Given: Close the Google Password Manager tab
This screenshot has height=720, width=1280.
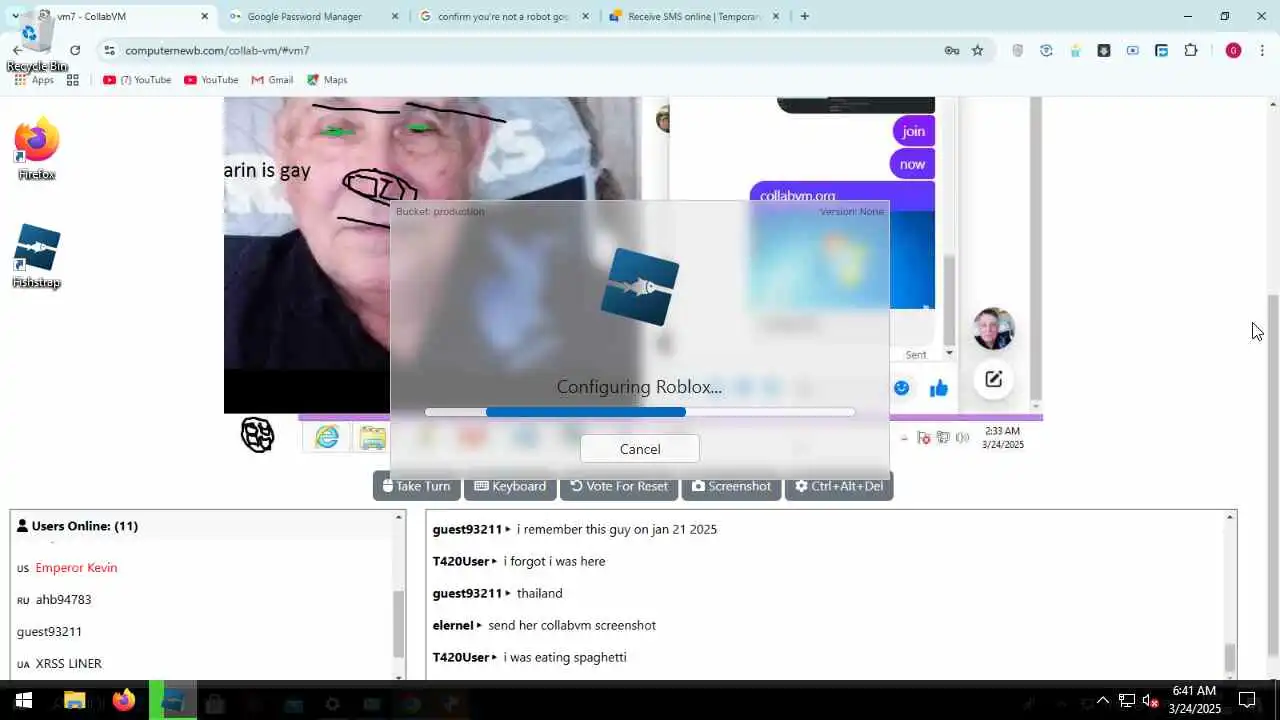Looking at the screenshot, I should point(394,16).
